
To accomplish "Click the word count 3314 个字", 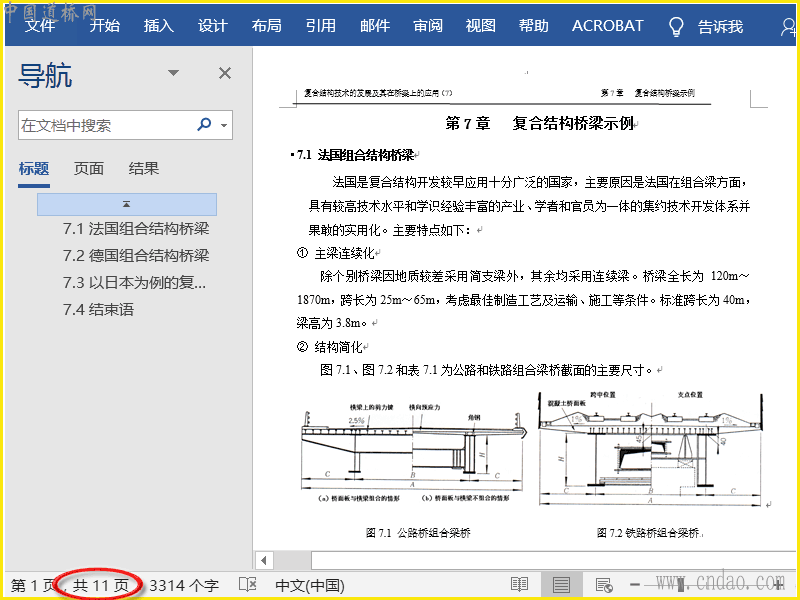I will pos(184,585).
